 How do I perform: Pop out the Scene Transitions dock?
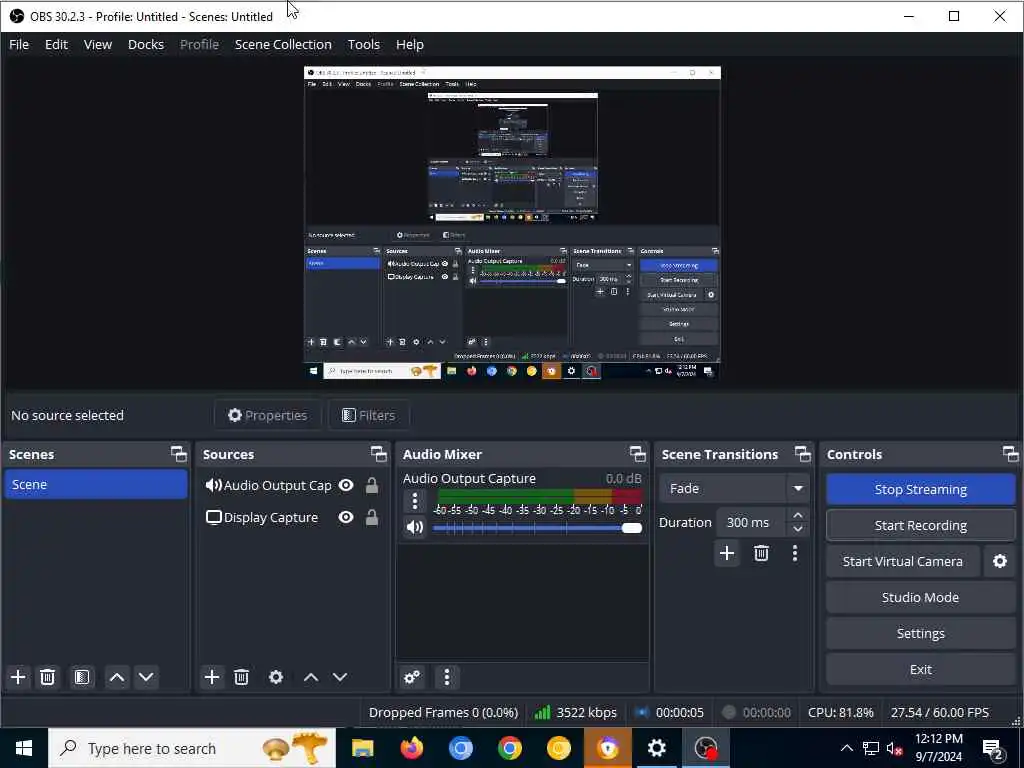pyautogui.click(x=803, y=454)
